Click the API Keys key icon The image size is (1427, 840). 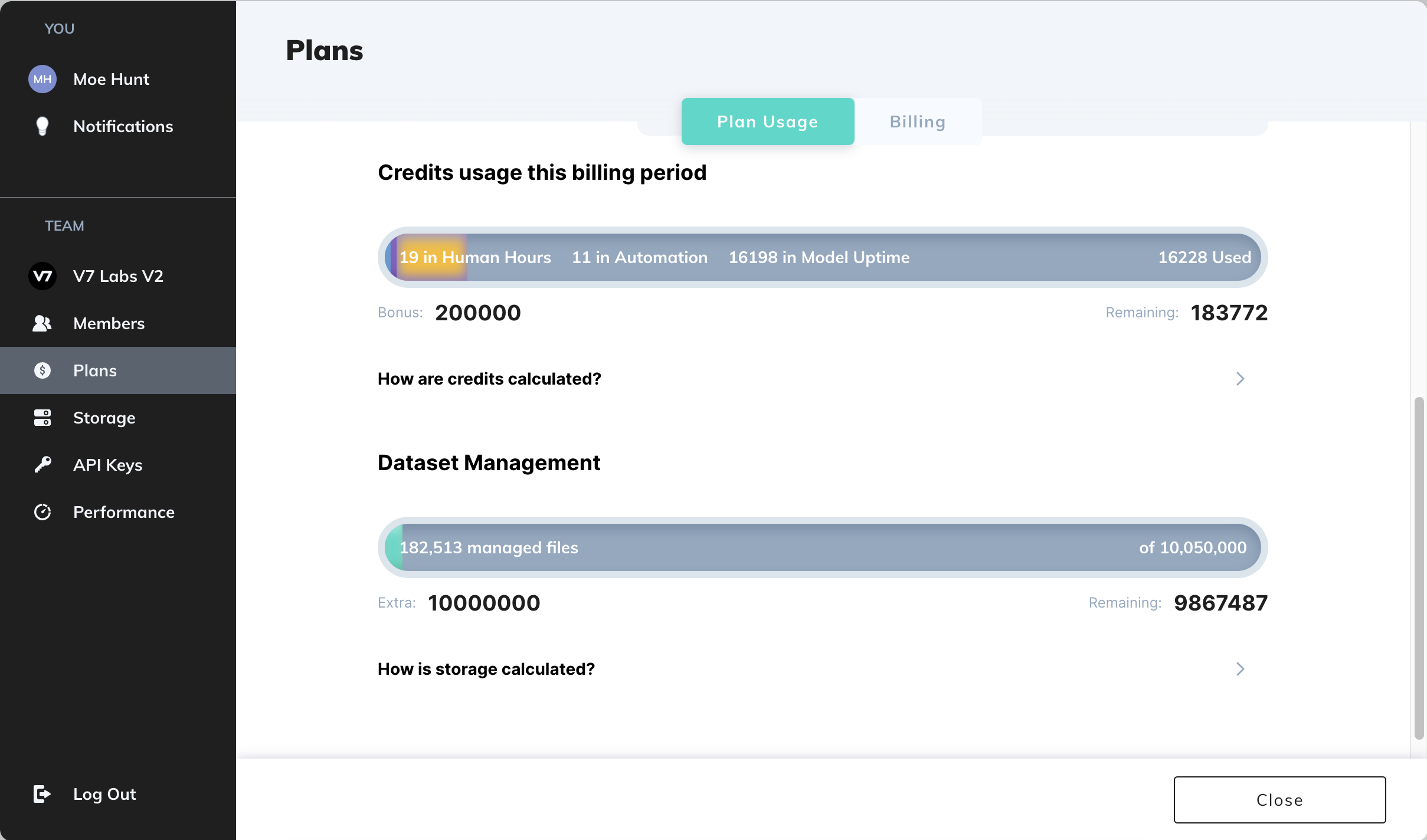pyautogui.click(x=42, y=465)
